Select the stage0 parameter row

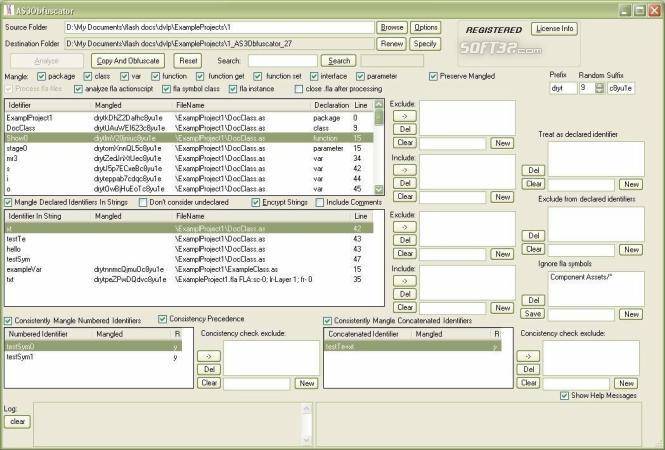click(190, 148)
